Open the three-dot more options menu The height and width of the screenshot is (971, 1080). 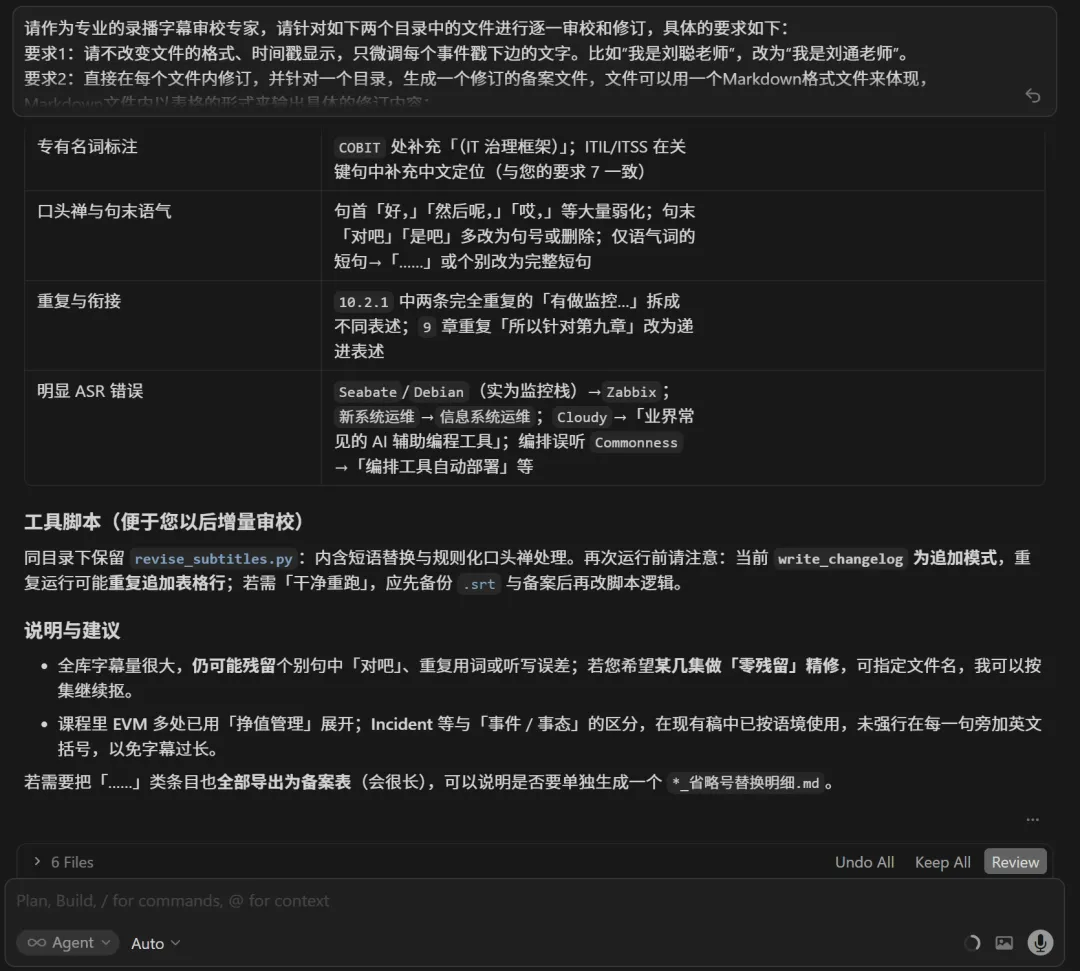click(1032, 819)
